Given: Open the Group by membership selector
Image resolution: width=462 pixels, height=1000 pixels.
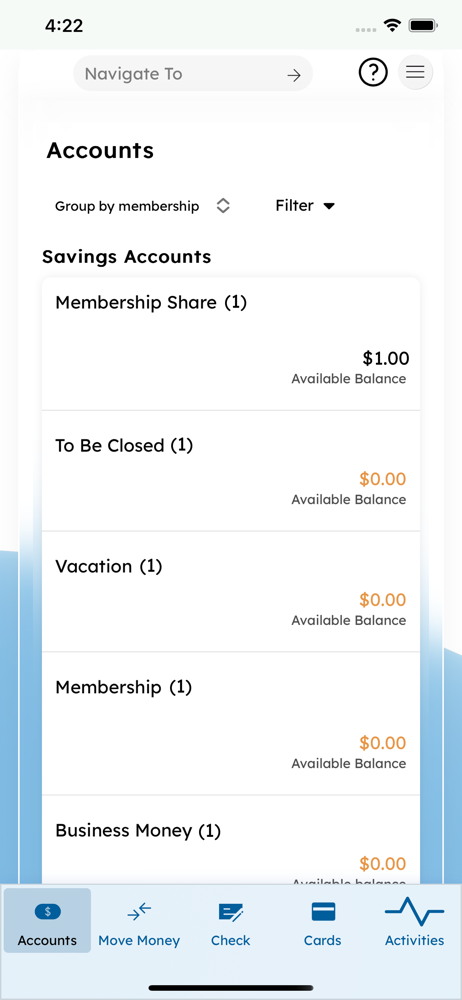Looking at the screenshot, I should click(142, 206).
